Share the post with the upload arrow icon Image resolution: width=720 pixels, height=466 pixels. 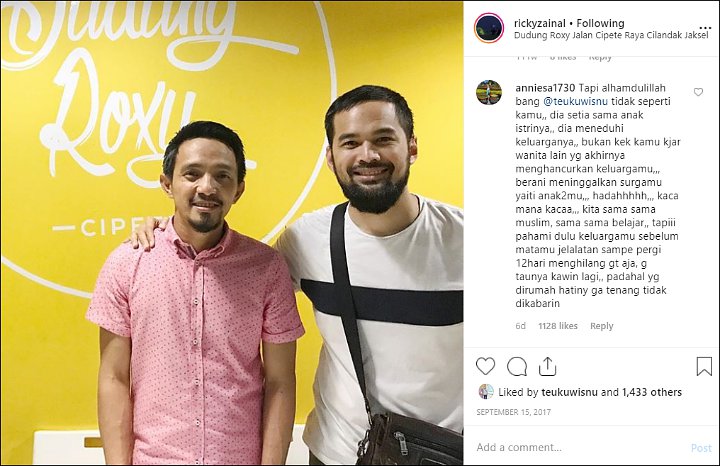pyautogui.click(x=547, y=366)
